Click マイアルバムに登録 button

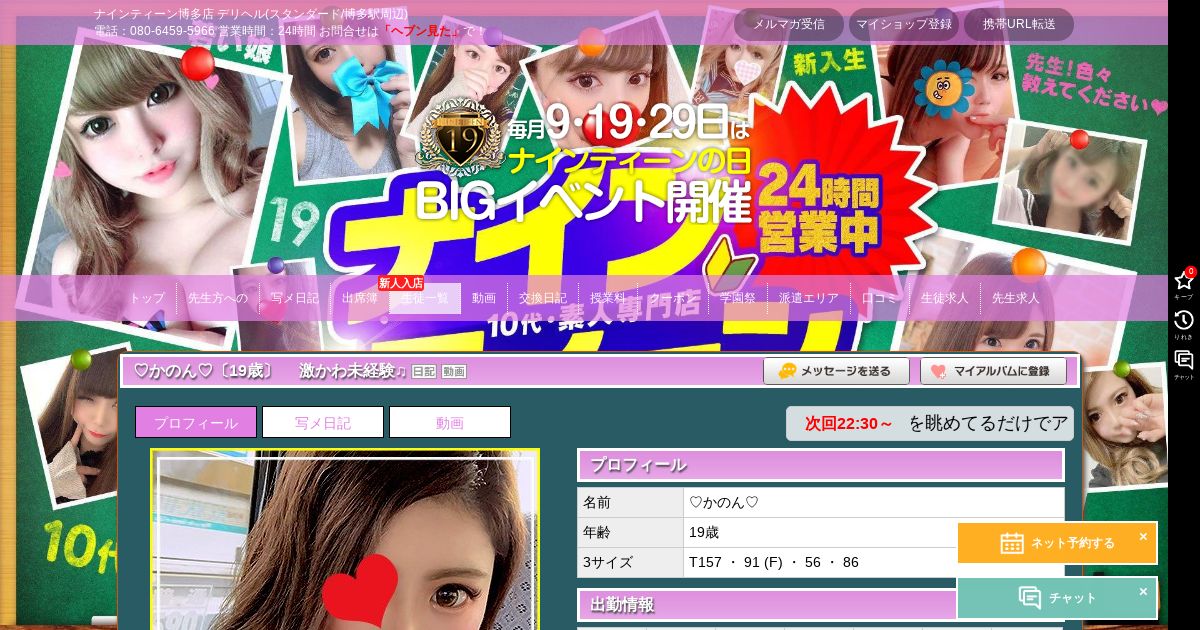click(x=993, y=371)
